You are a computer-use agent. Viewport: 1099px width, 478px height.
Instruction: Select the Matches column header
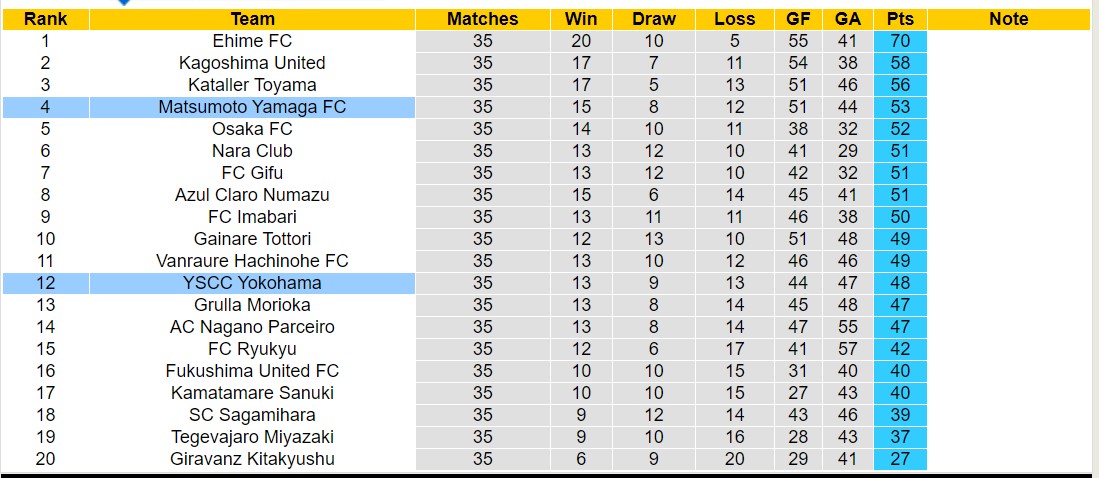(x=482, y=19)
